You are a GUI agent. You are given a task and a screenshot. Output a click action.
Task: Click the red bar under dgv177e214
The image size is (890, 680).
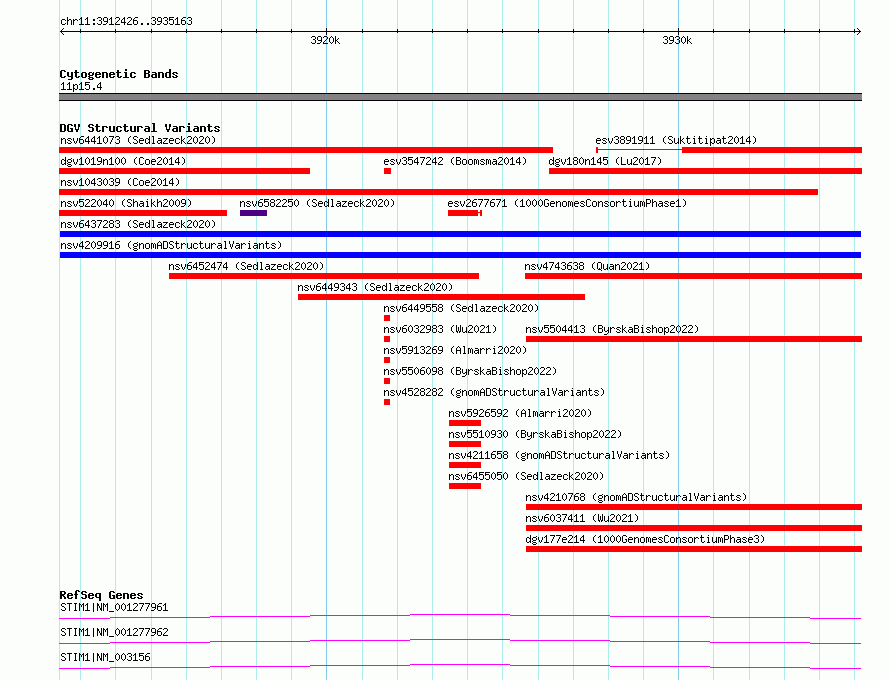(x=694, y=549)
